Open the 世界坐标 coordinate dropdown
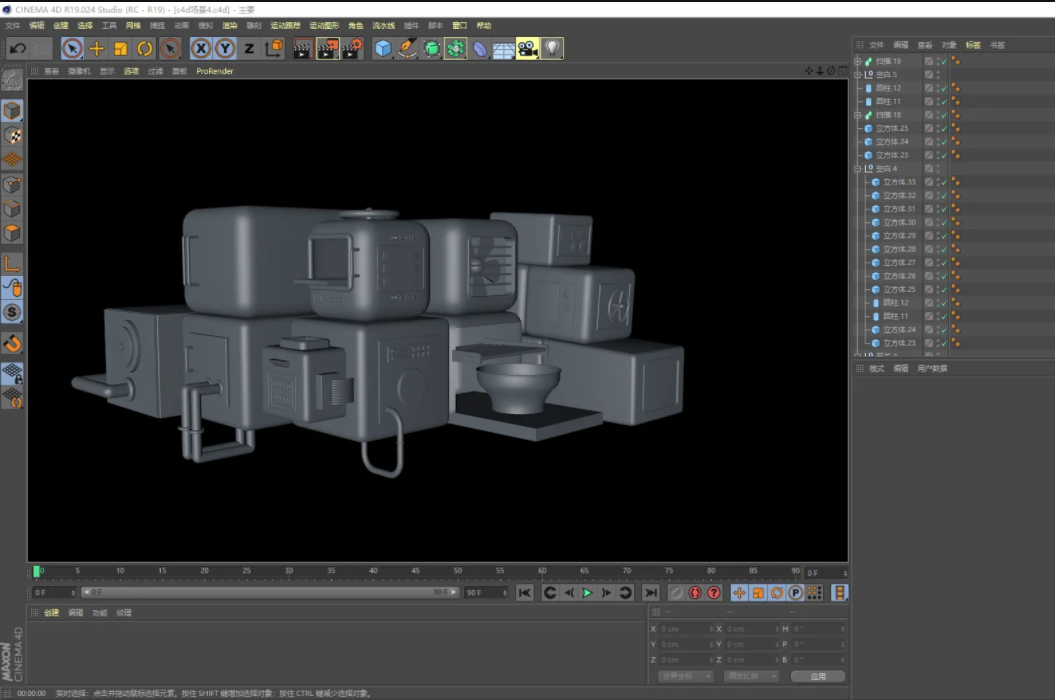Image resolution: width=1055 pixels, height=700 pixels. pos(685,676)
